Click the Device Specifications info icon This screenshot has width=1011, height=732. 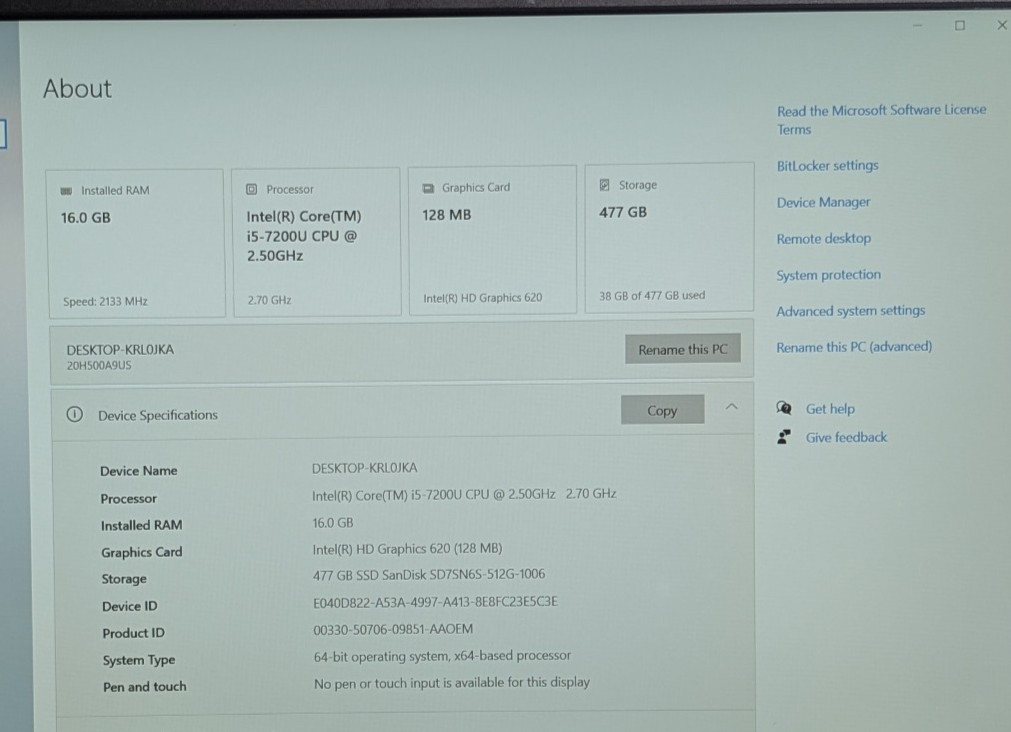click(x=75, y=415)
